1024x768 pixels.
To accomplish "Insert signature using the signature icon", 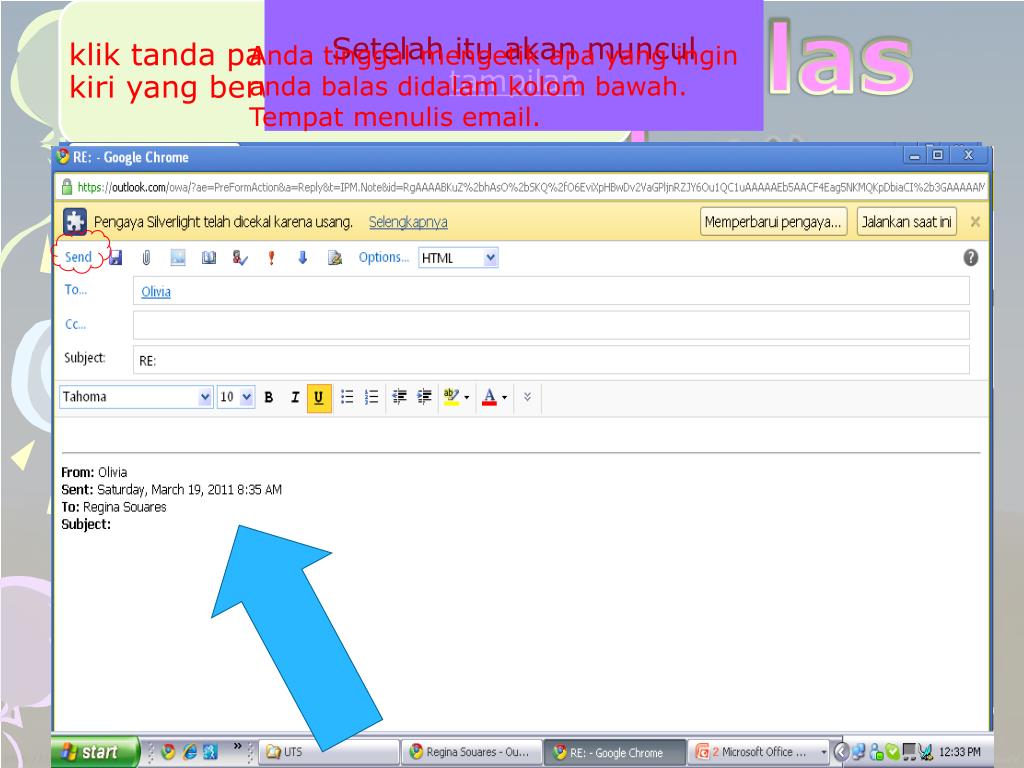I will (x=335, y=258).
